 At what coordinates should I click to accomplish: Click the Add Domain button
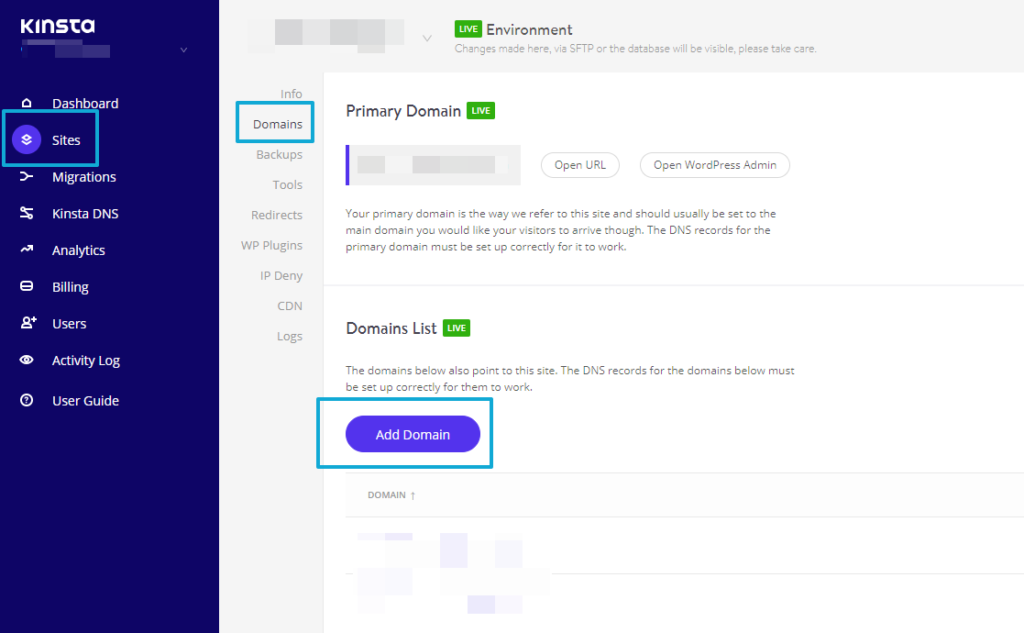point(412,434)
